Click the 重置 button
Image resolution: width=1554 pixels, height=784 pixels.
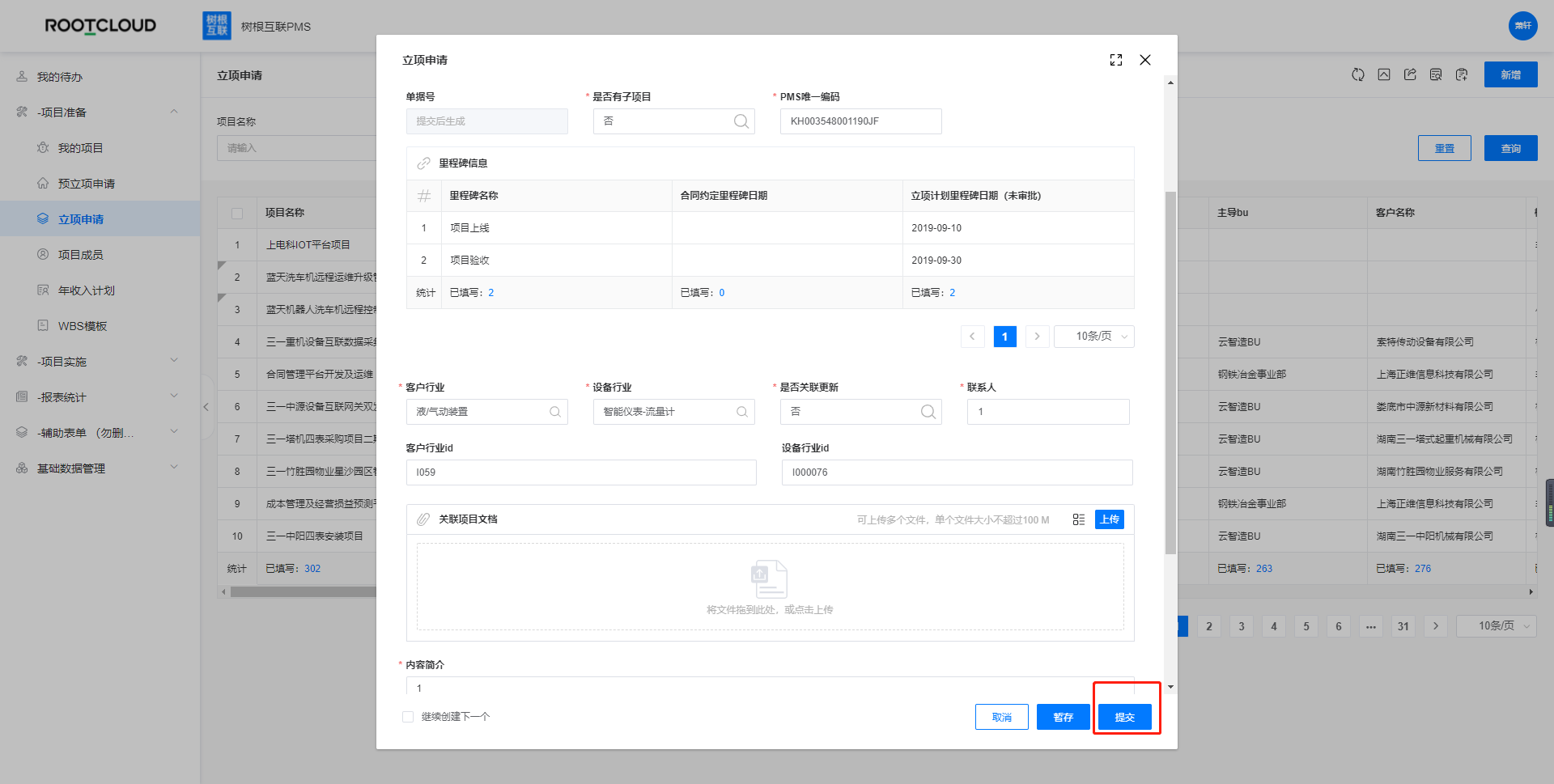pos(1445,148)
